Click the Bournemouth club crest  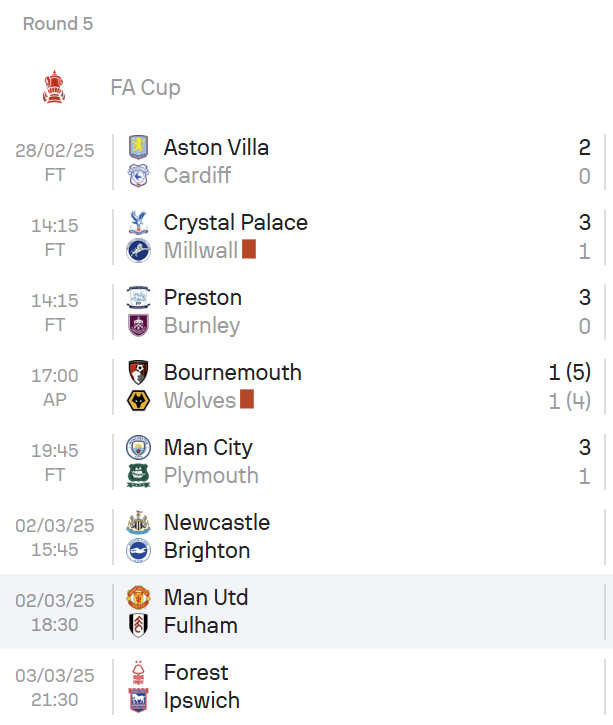click(138, 372)
